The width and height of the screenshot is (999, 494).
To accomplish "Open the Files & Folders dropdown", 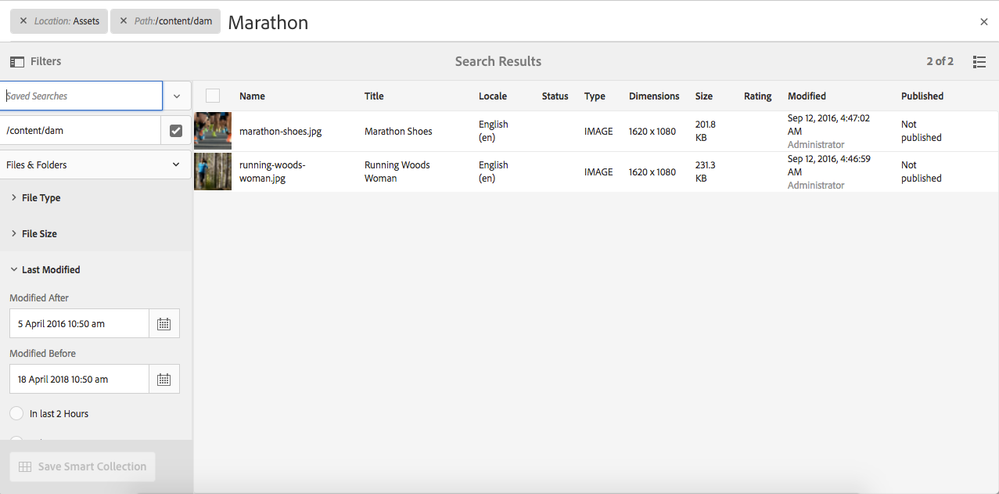I will (95, 165).
